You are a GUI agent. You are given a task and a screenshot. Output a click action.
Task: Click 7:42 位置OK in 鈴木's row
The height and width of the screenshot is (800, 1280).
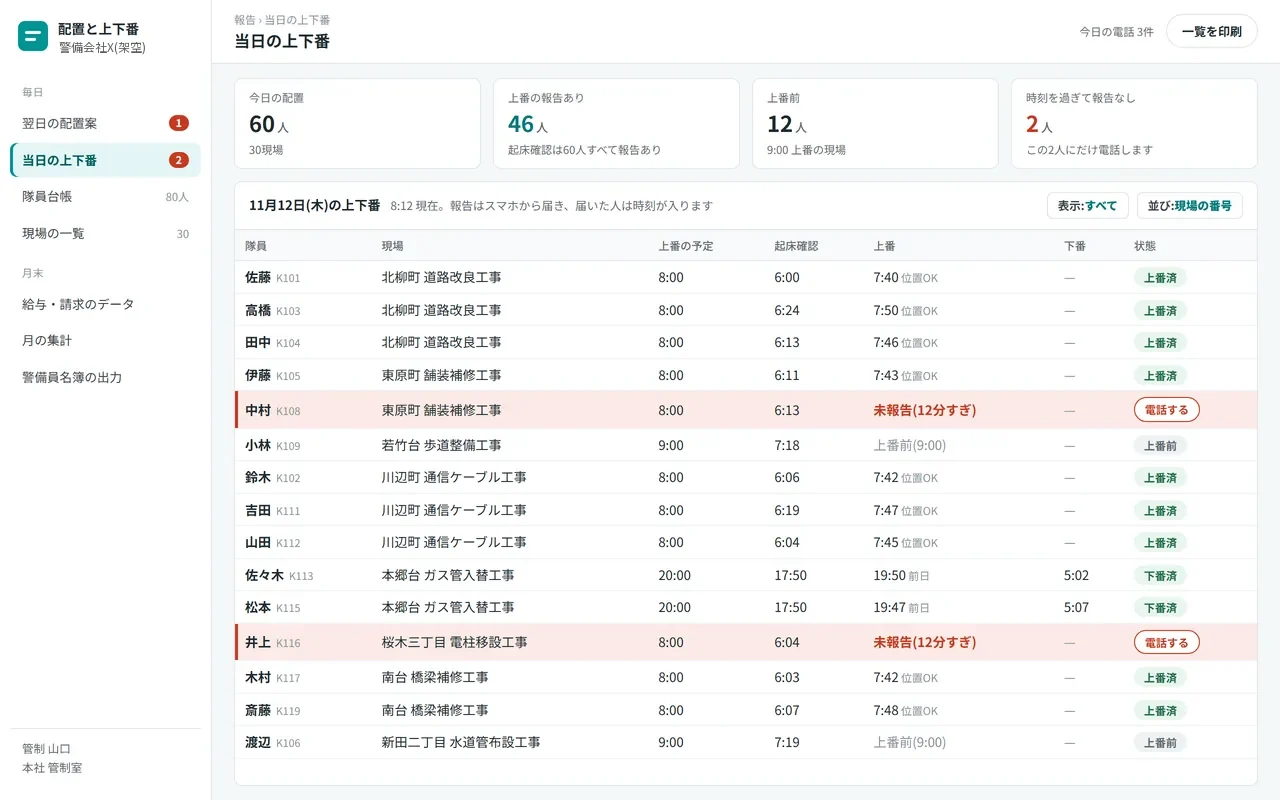click(906, 478)
